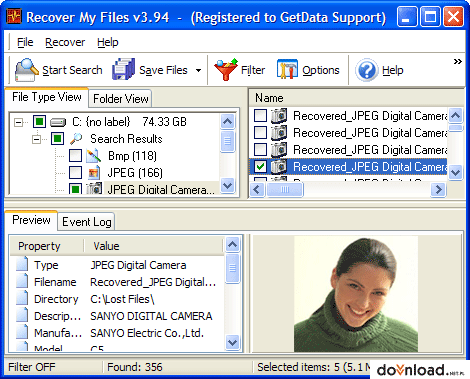Switch to the File Type View tab
Screen dimensions: 470x379
coord(47,97)
